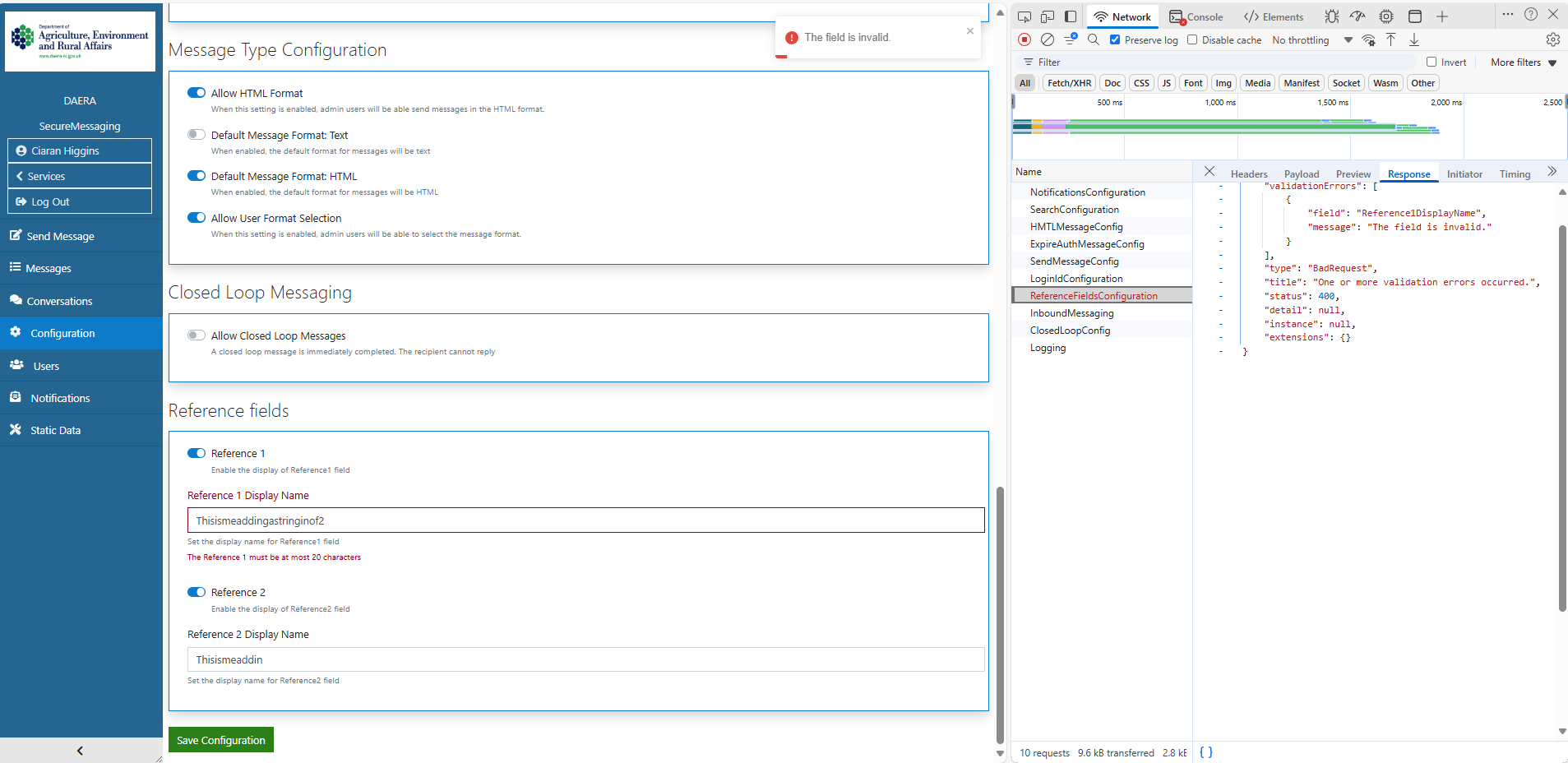Check the Disable cache checkbox
1568x763 pixels.
pyautogui.click(x=1192, y=39)
